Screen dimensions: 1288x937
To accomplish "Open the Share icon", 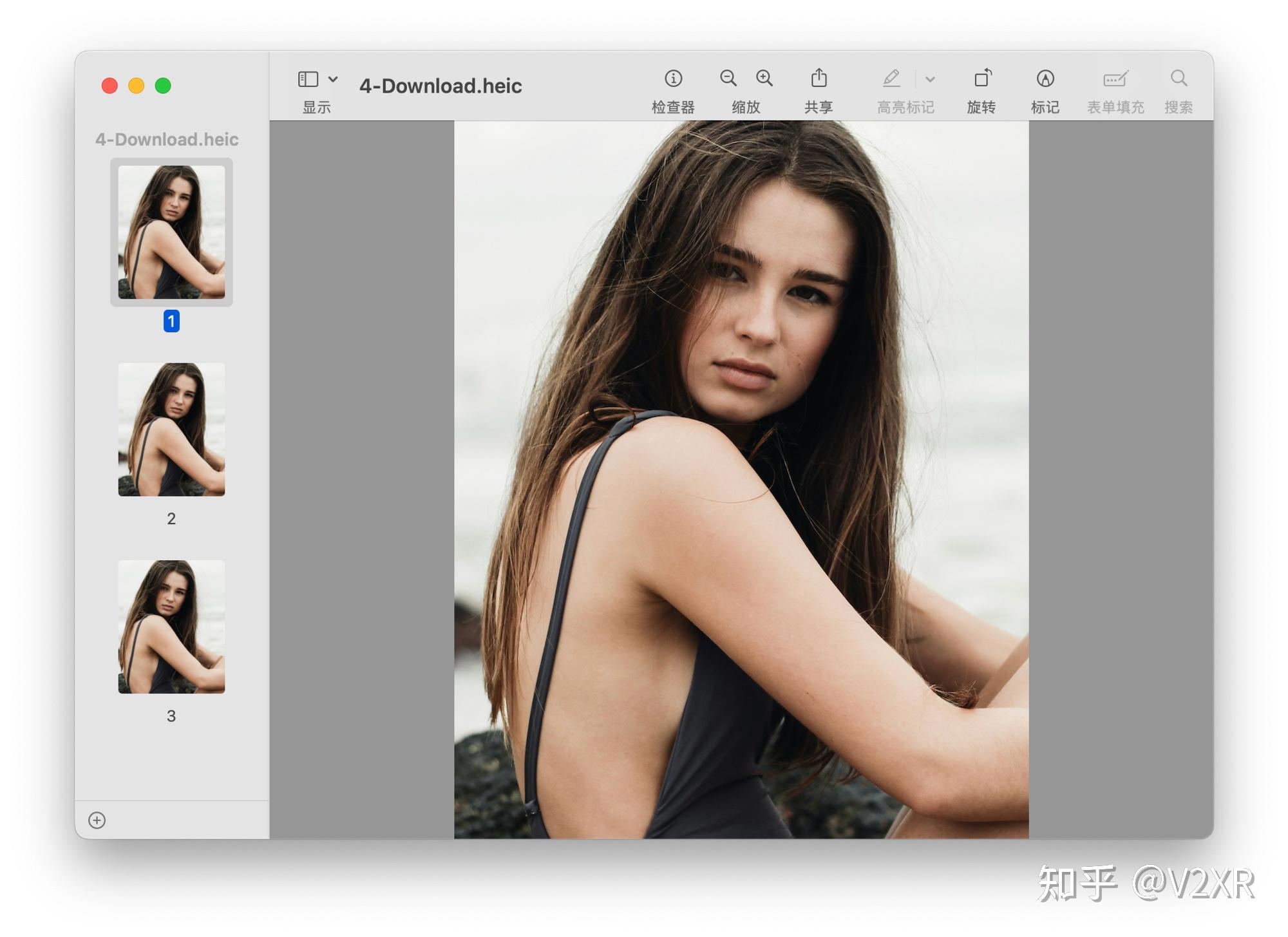I will coord(819,79).
